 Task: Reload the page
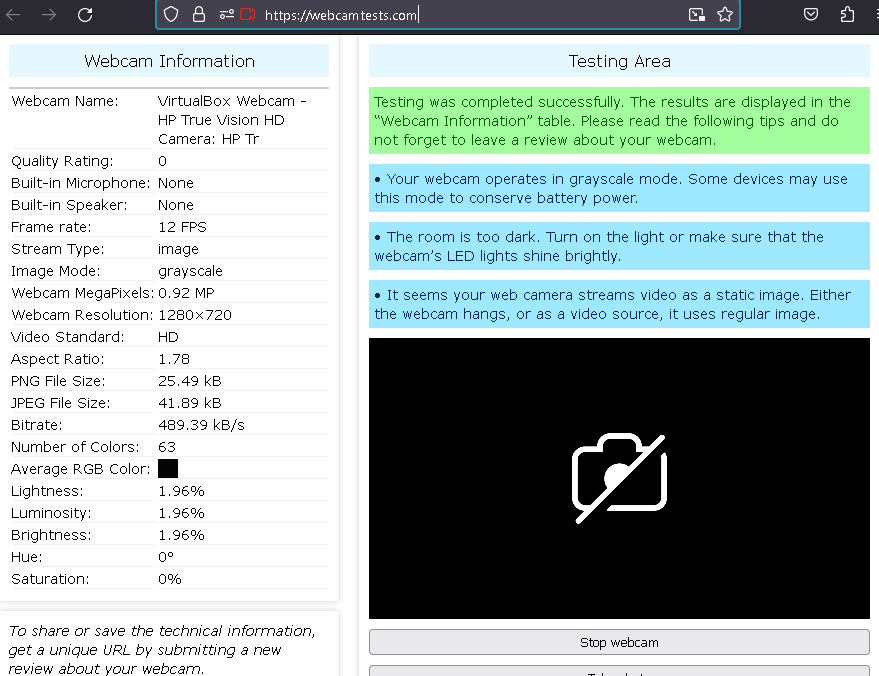pos(85,15)
